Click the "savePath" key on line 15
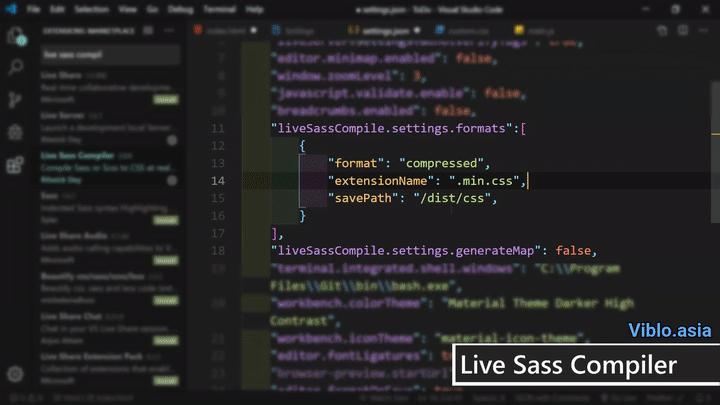720x405 pixels. click(x=363, y=198)
